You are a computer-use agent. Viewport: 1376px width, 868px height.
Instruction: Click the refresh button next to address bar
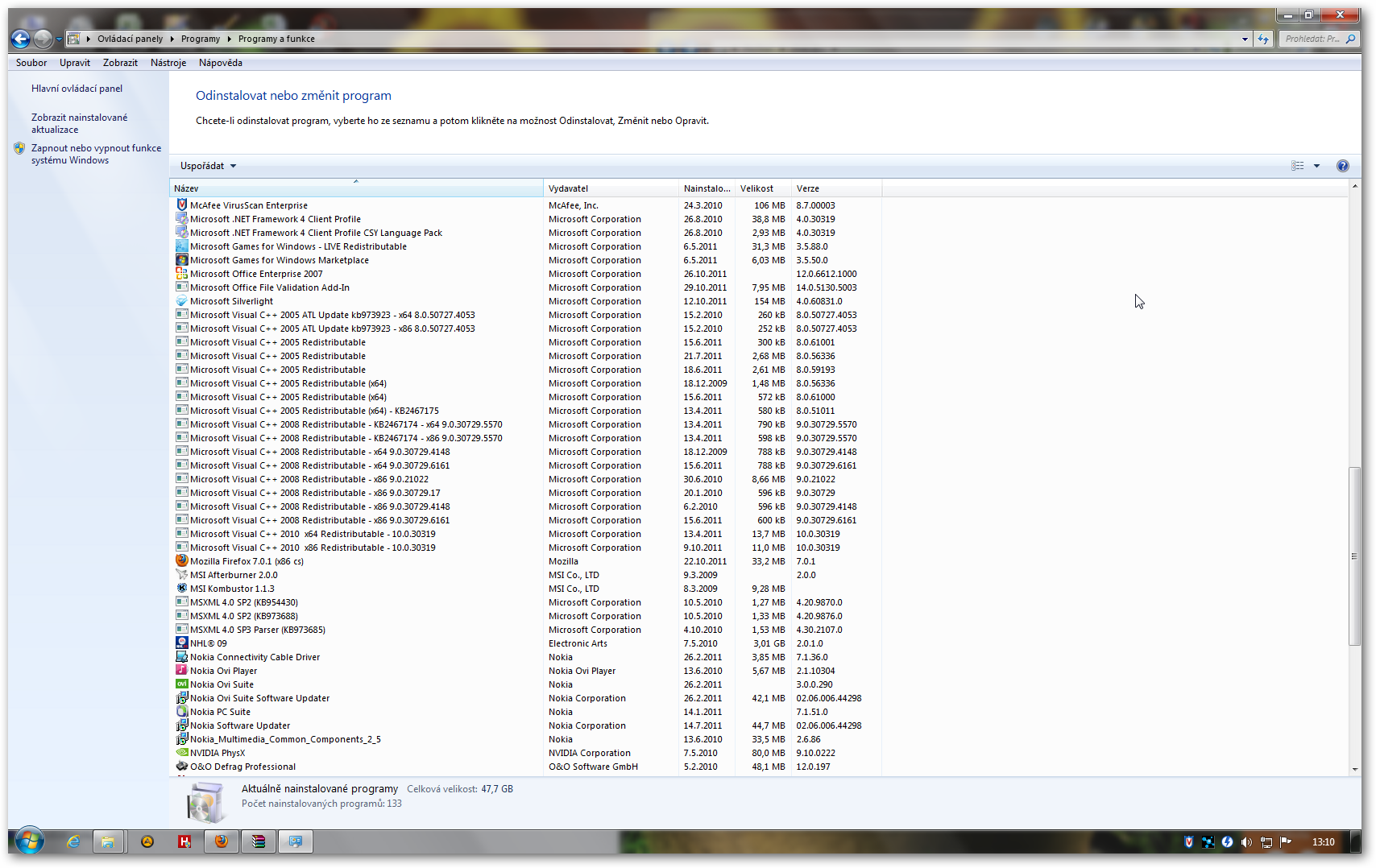pyautogui.click(x=1263, y=39)
